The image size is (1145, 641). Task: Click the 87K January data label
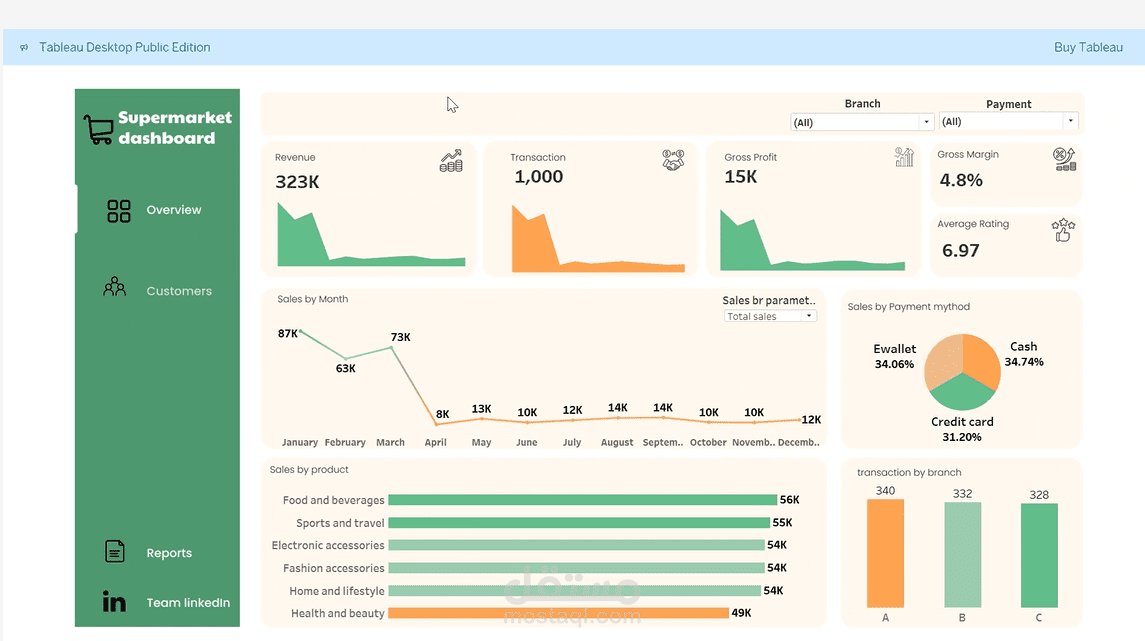tap(288, 334)
